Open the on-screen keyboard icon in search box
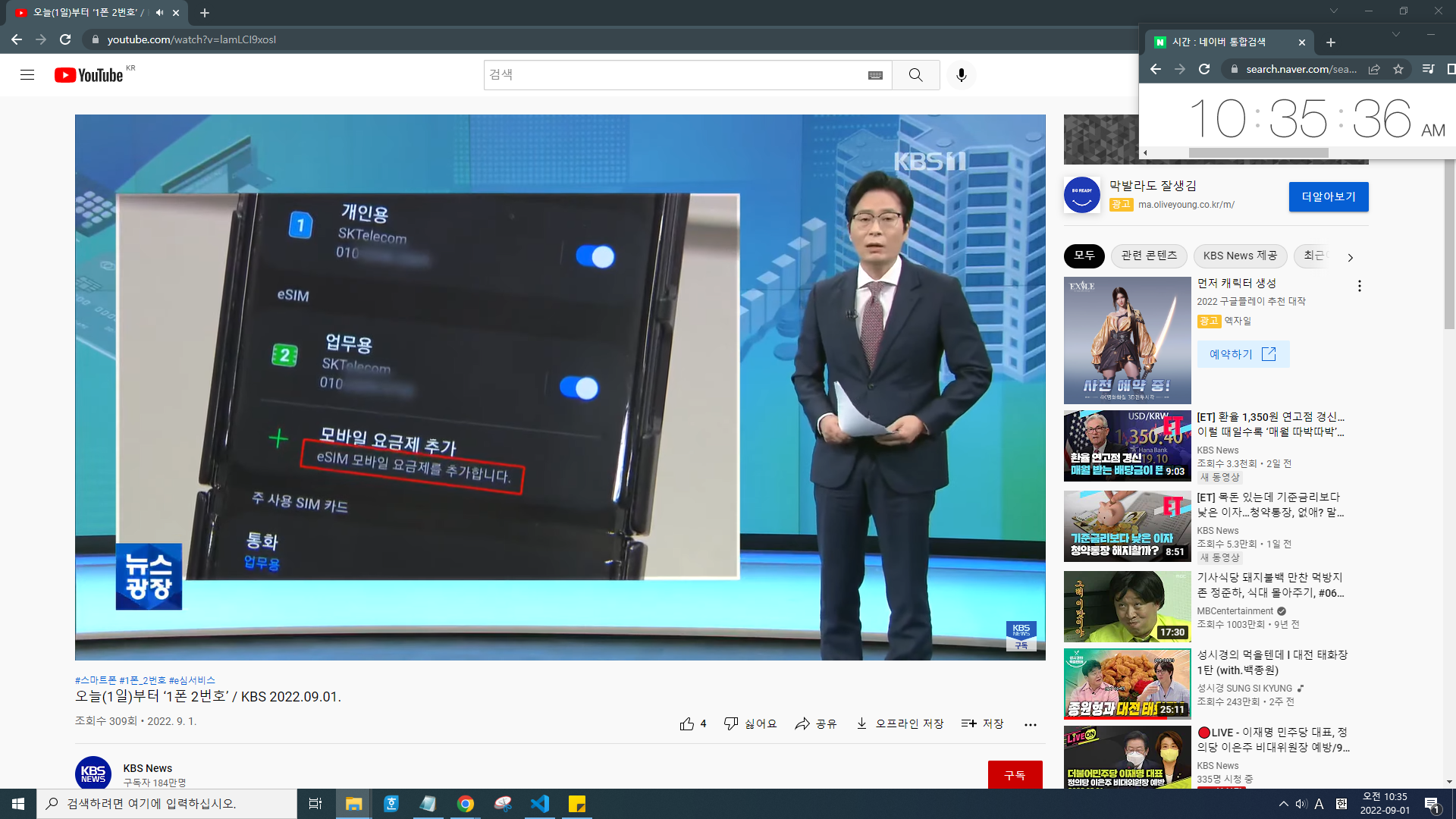1456x819 pixels. pos(875,75)
